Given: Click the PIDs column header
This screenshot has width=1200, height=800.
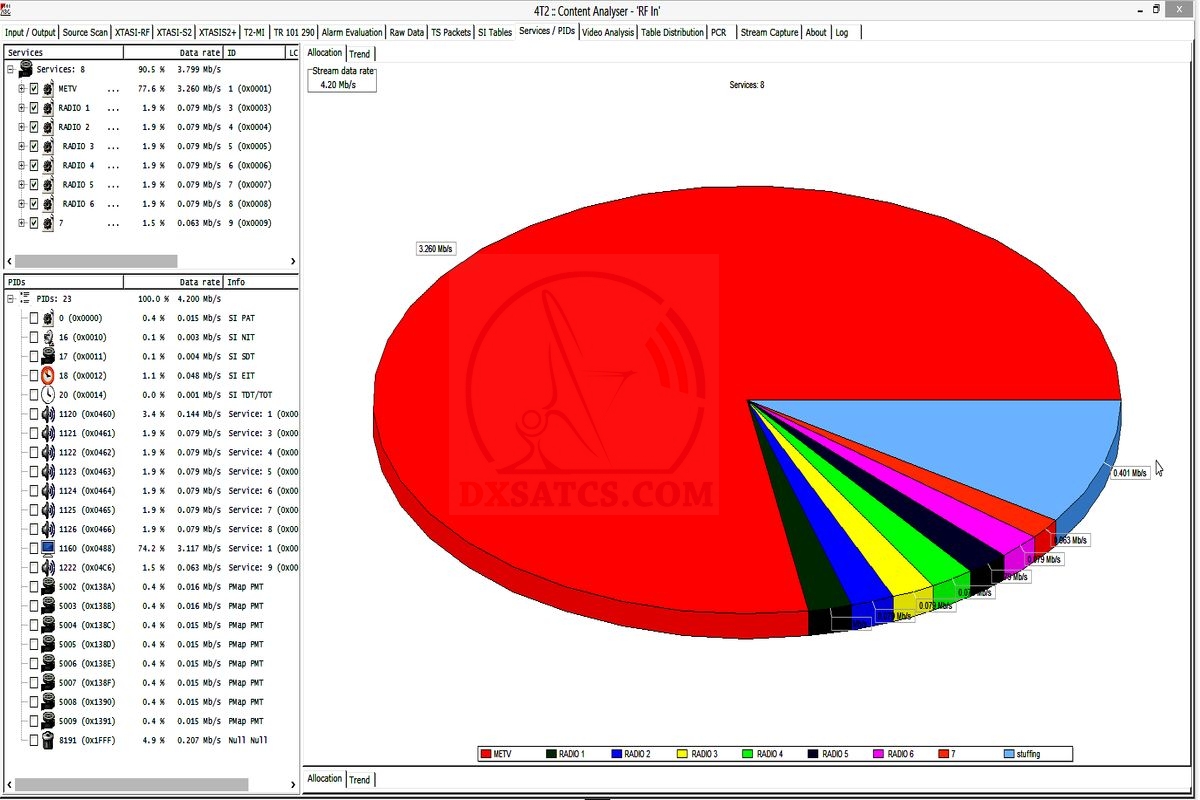Looking at the screenshot, I should 63,282.
